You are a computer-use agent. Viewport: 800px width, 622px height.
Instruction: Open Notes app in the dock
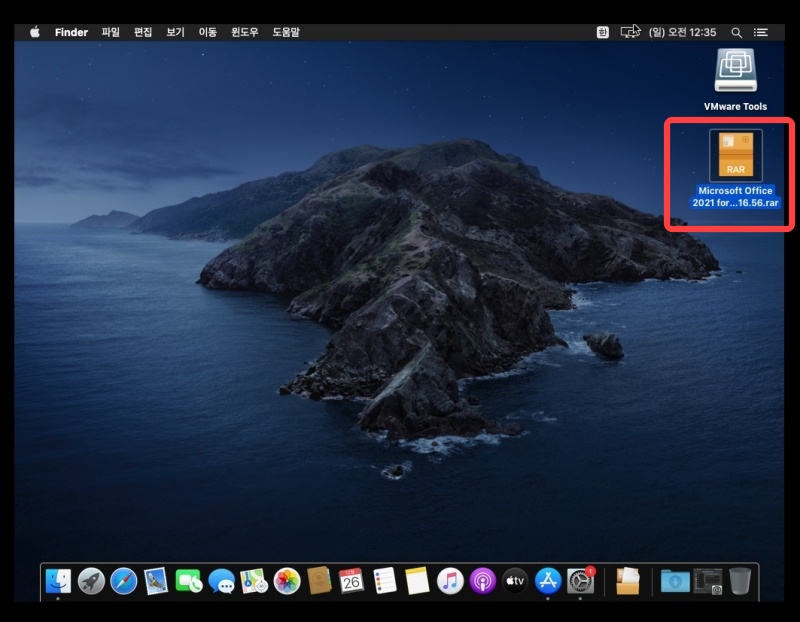tap(417, 581)
